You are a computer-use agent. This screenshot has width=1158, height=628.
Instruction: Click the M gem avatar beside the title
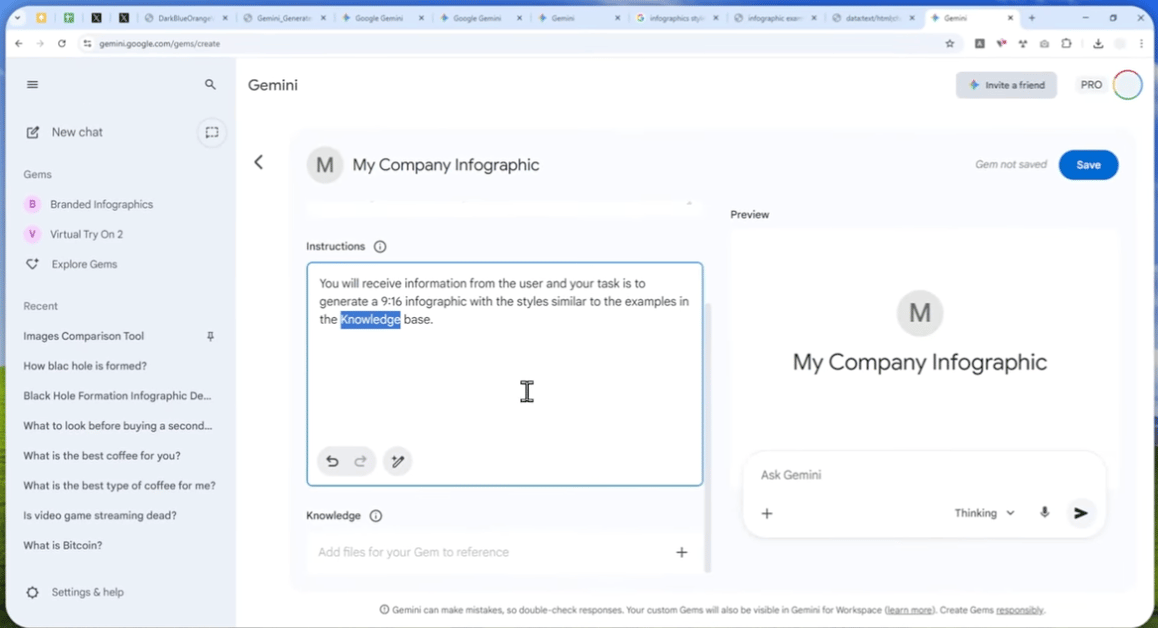pyautogui.click(x=325, y=165)
